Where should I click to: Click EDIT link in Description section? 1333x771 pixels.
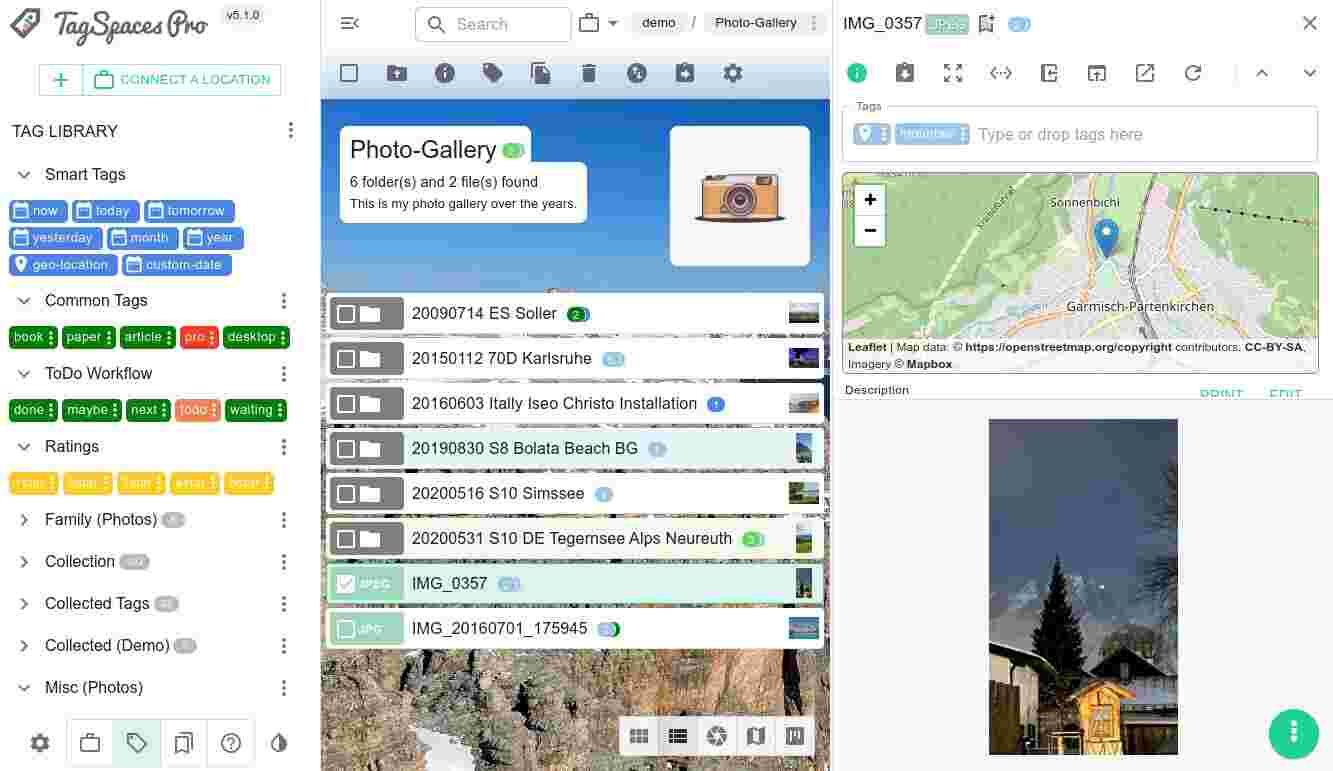click(x=1286, y=394)
